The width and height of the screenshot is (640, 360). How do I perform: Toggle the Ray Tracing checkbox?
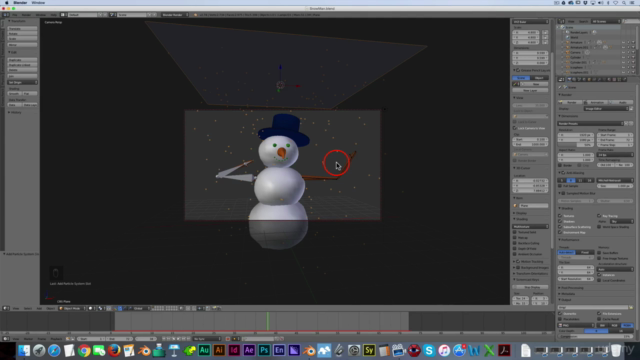pos(599,216)
